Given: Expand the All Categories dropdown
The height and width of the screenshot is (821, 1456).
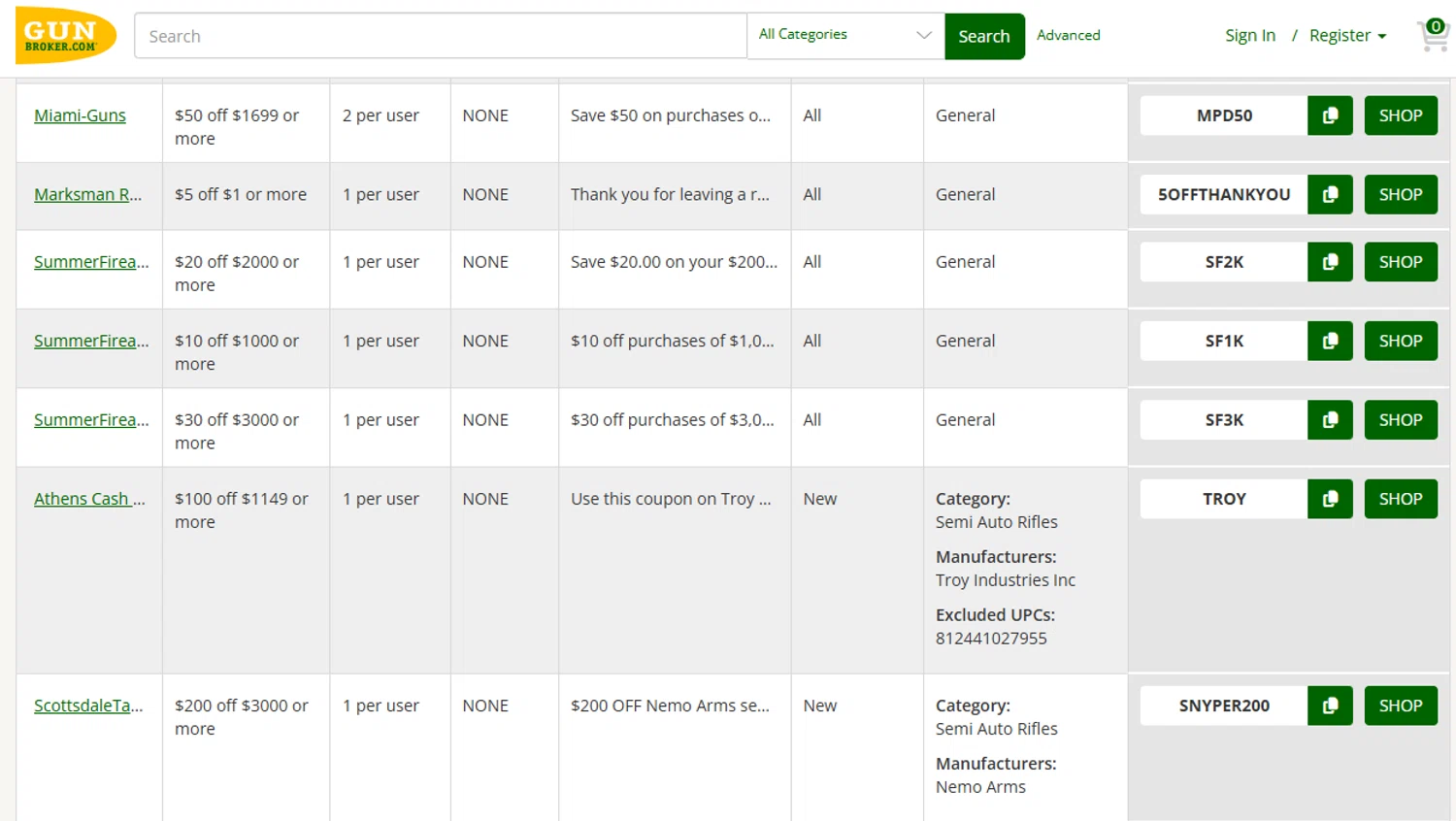Looking at the screenshot, I should click(x=844, y=36).
